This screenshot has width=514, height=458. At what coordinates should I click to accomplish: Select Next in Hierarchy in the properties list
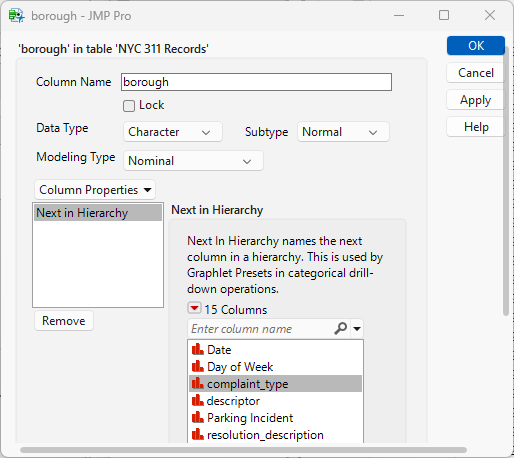[98, 213]
